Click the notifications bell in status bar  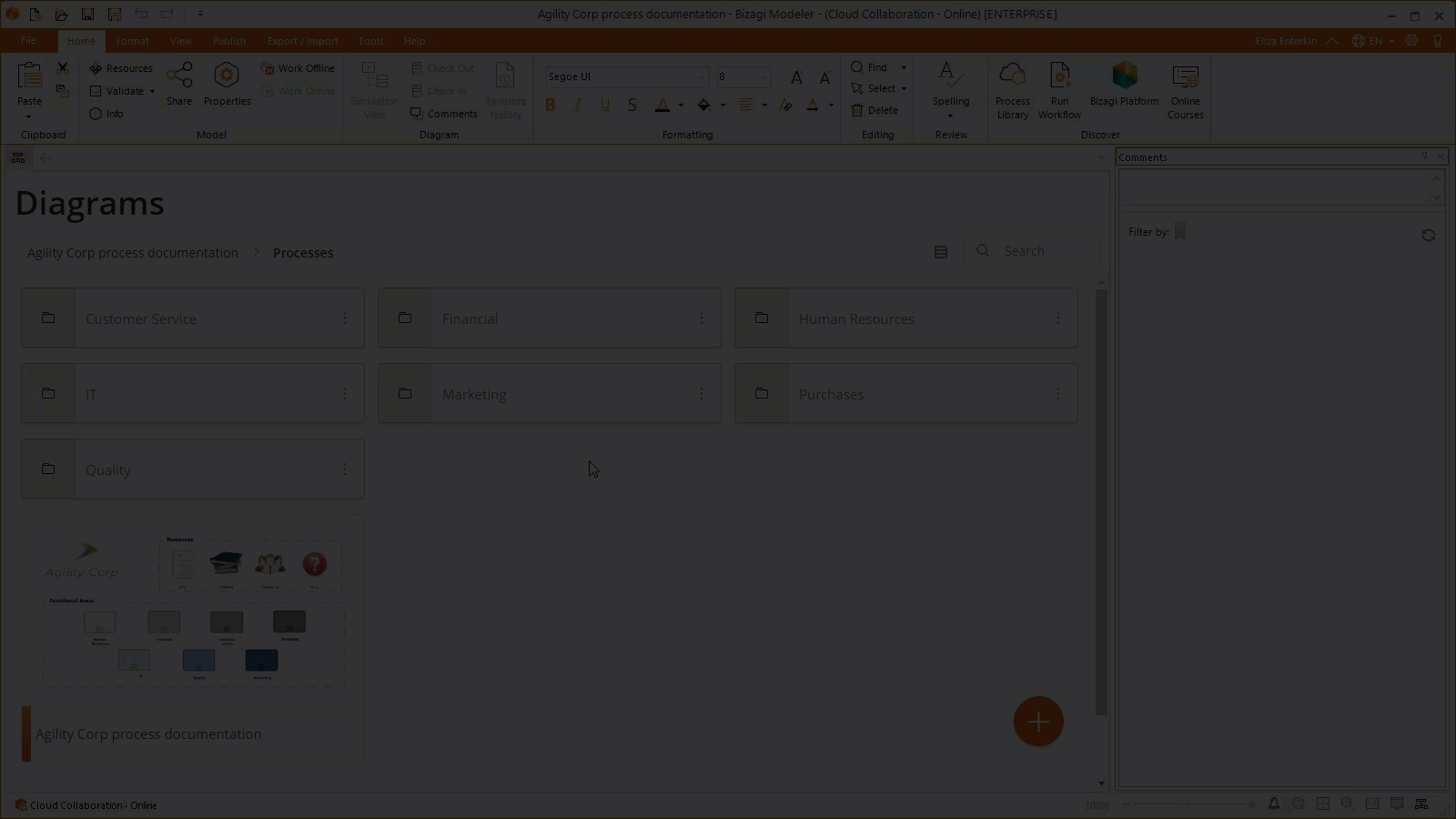coord(1274,804)
